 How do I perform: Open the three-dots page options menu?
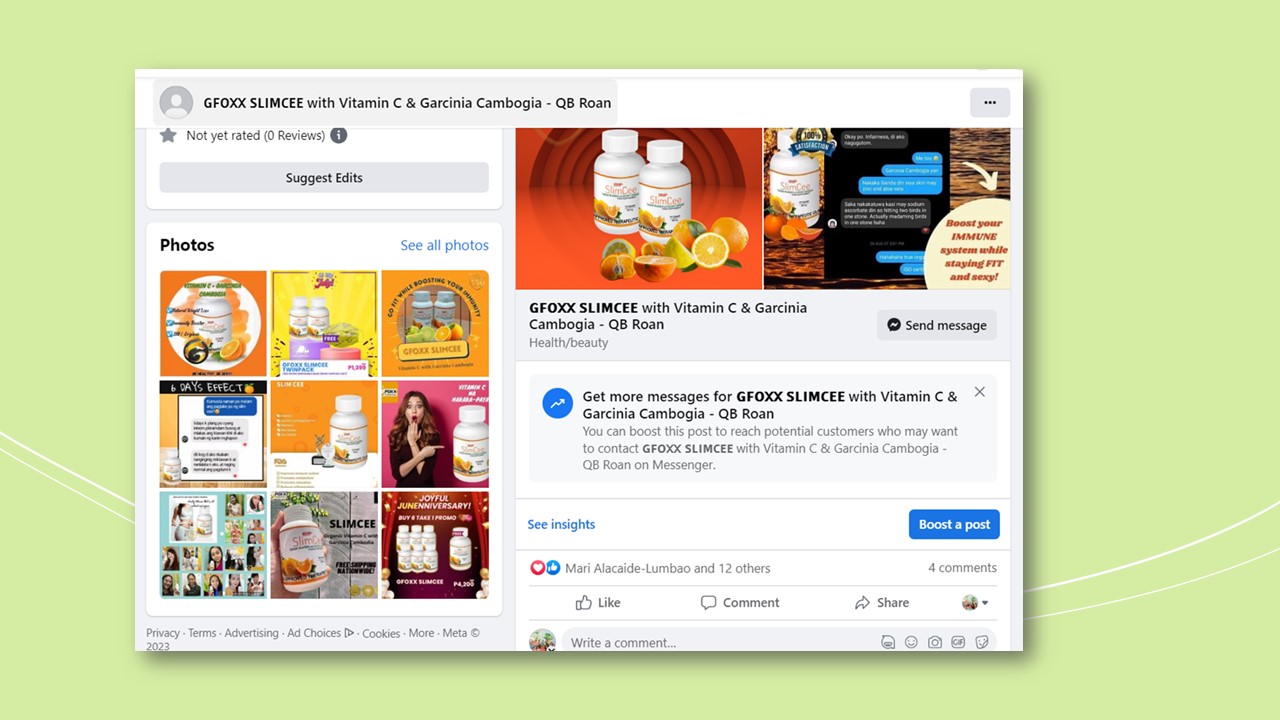[990, 102]
